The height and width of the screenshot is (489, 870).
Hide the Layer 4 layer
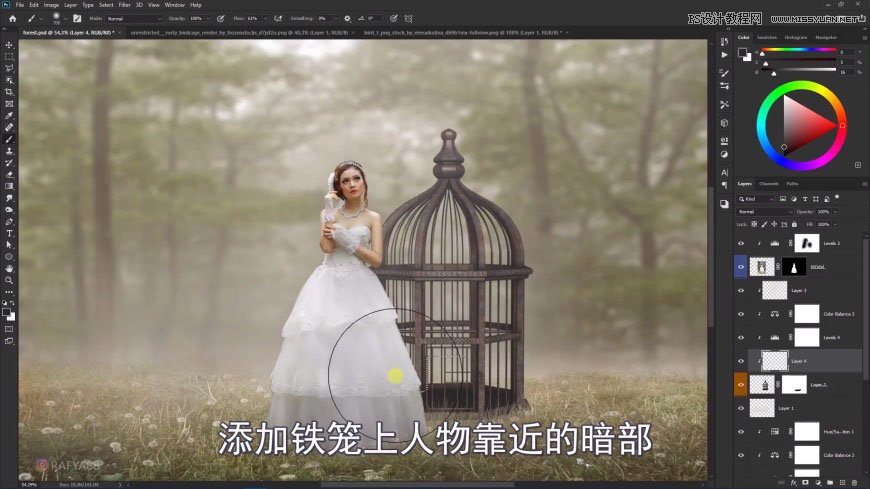[741, 361]
